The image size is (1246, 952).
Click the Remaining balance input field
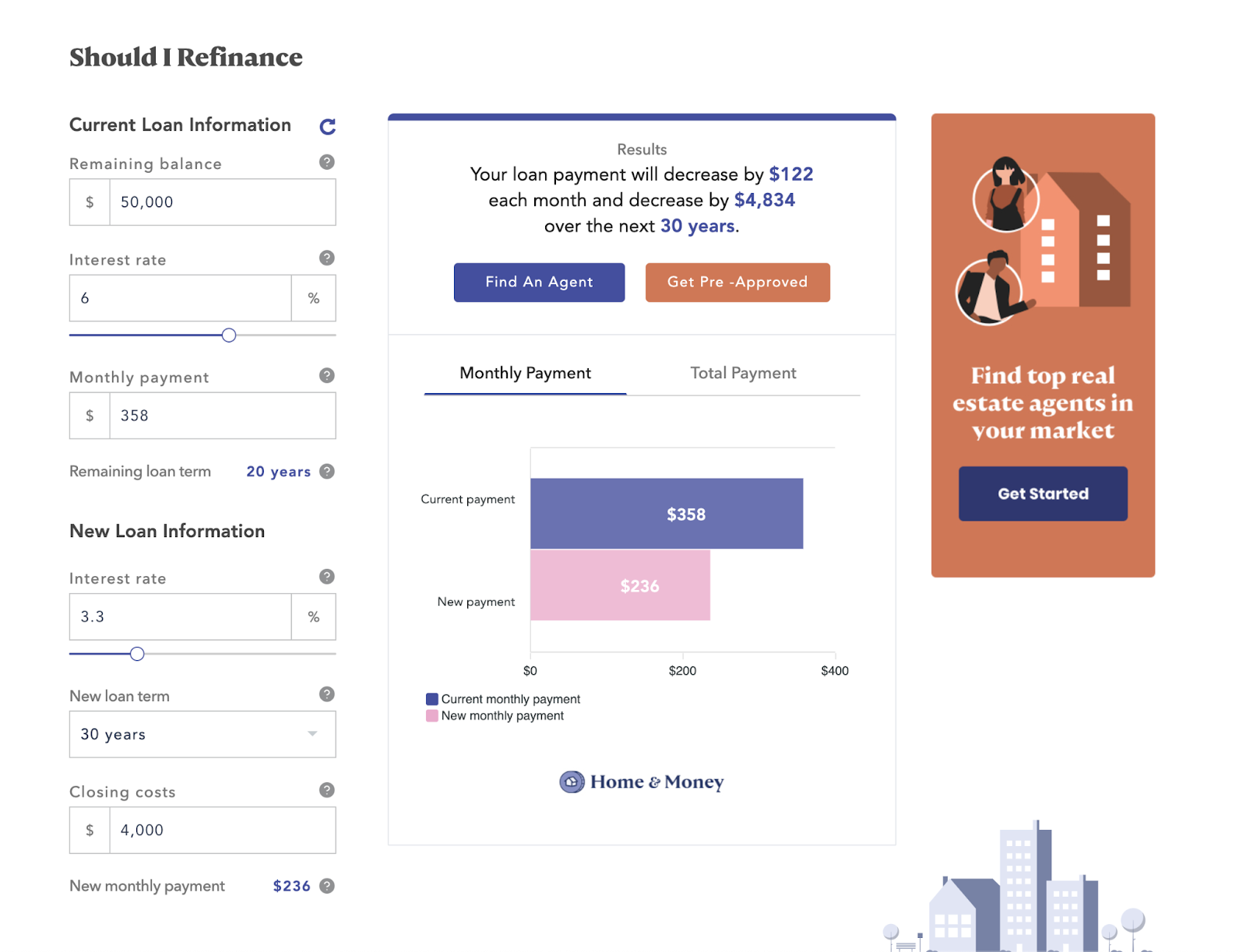pyautogui.click(x=222, y=202)
